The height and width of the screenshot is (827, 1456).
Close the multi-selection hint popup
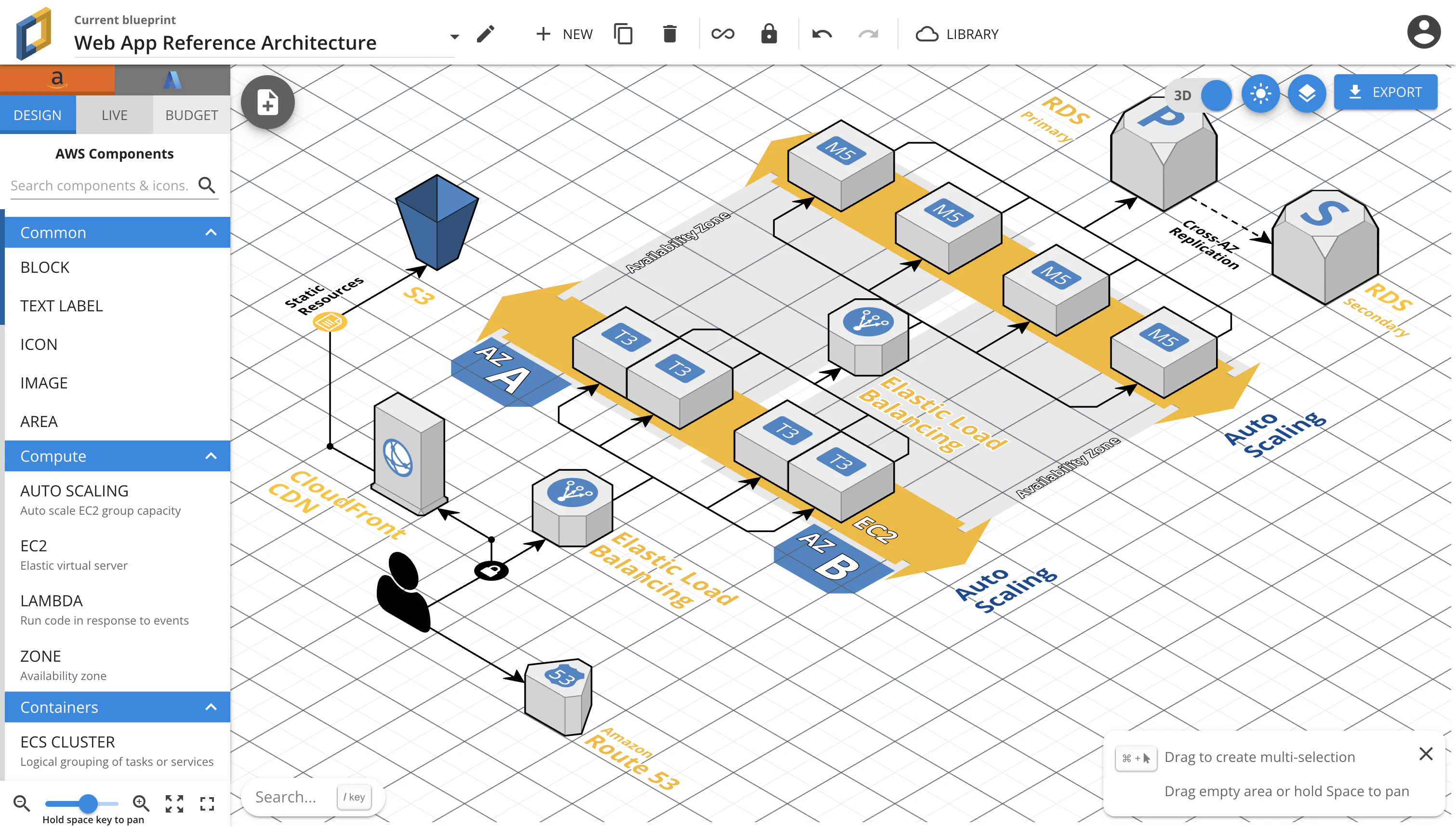[x=1425, y=754]
